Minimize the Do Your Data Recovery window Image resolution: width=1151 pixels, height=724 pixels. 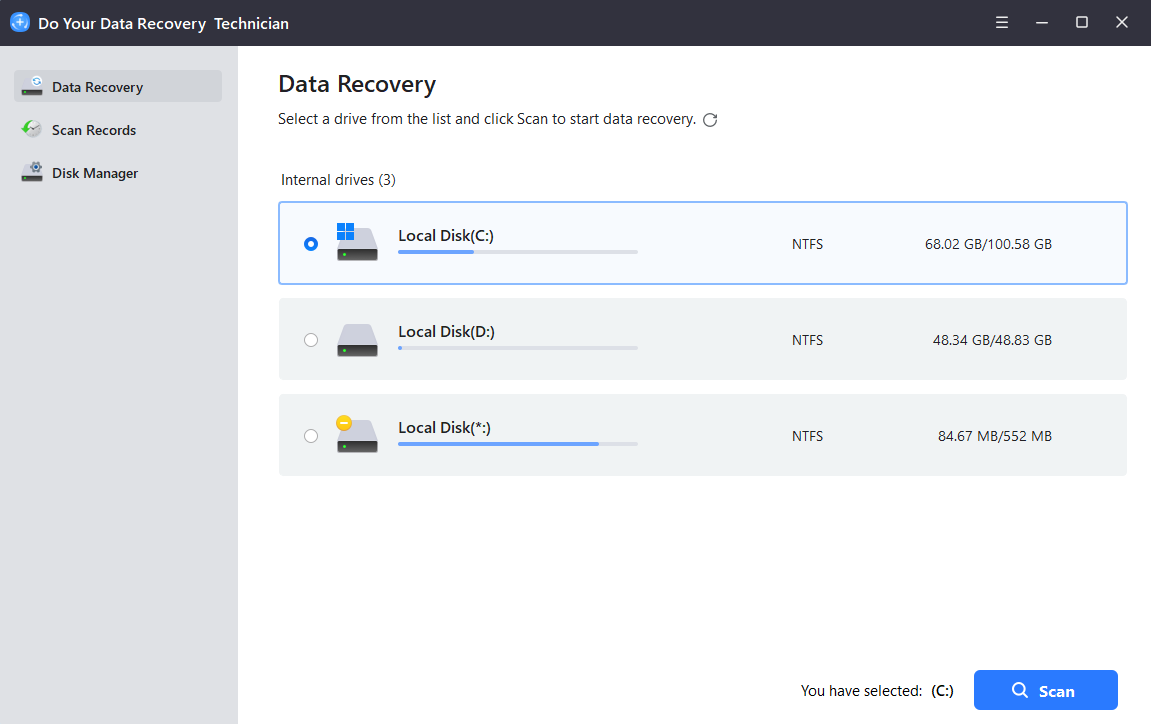(x=1042, y=23)
